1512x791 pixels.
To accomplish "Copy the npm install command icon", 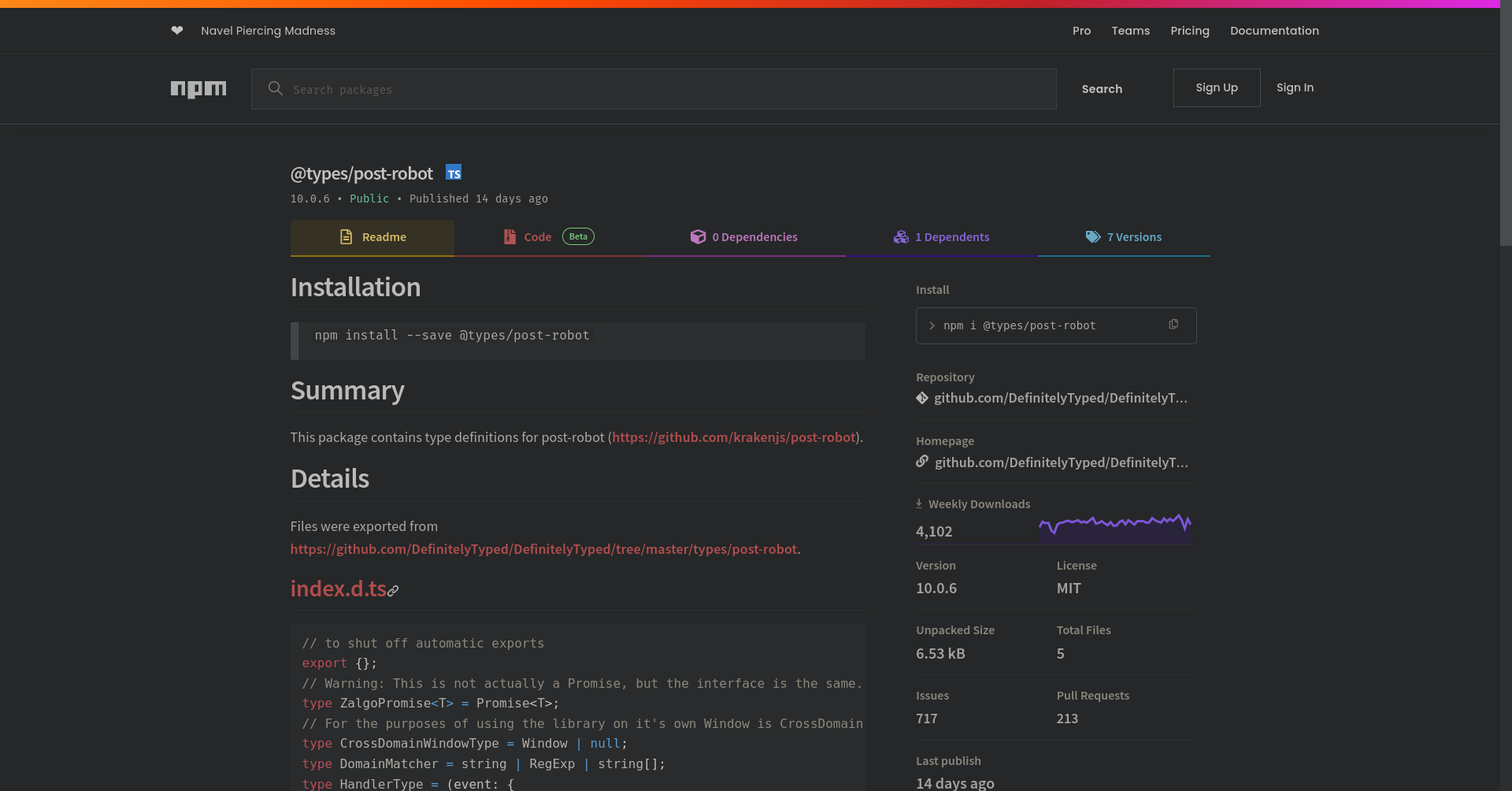I will (x=1173, y=325).
